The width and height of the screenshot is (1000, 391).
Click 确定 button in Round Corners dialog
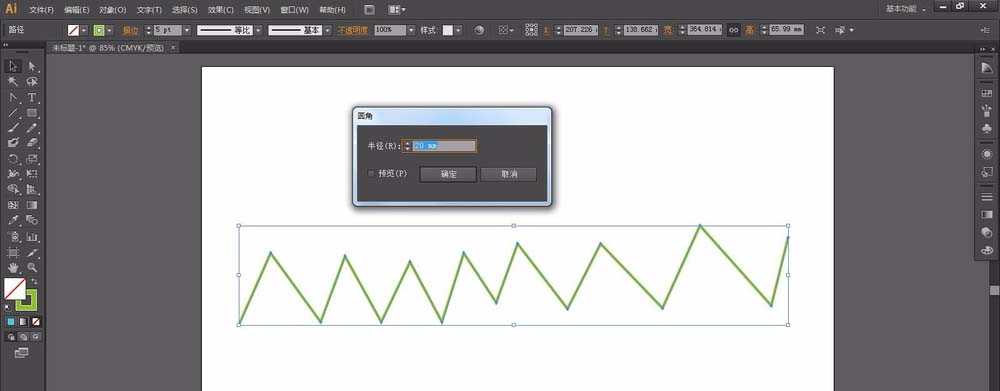pyautogui.click(x=448, y=174)
